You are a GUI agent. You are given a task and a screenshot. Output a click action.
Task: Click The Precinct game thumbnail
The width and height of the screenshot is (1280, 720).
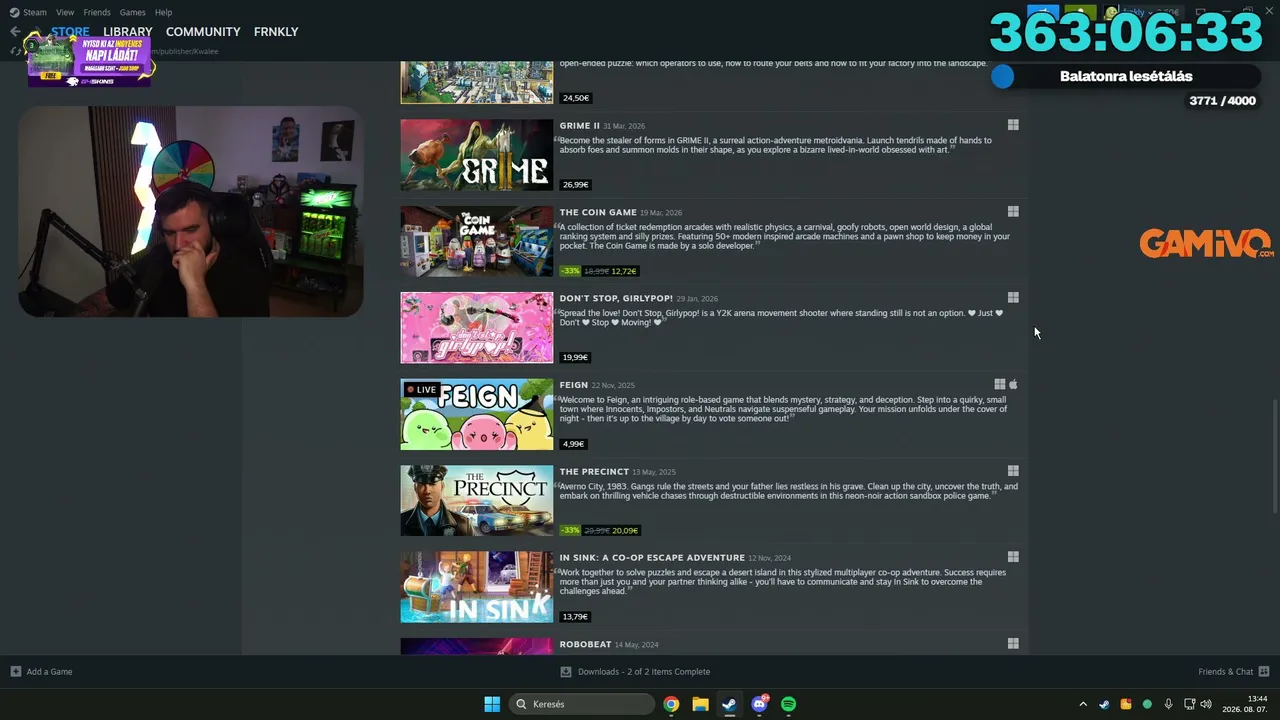(x=477, y=500)
